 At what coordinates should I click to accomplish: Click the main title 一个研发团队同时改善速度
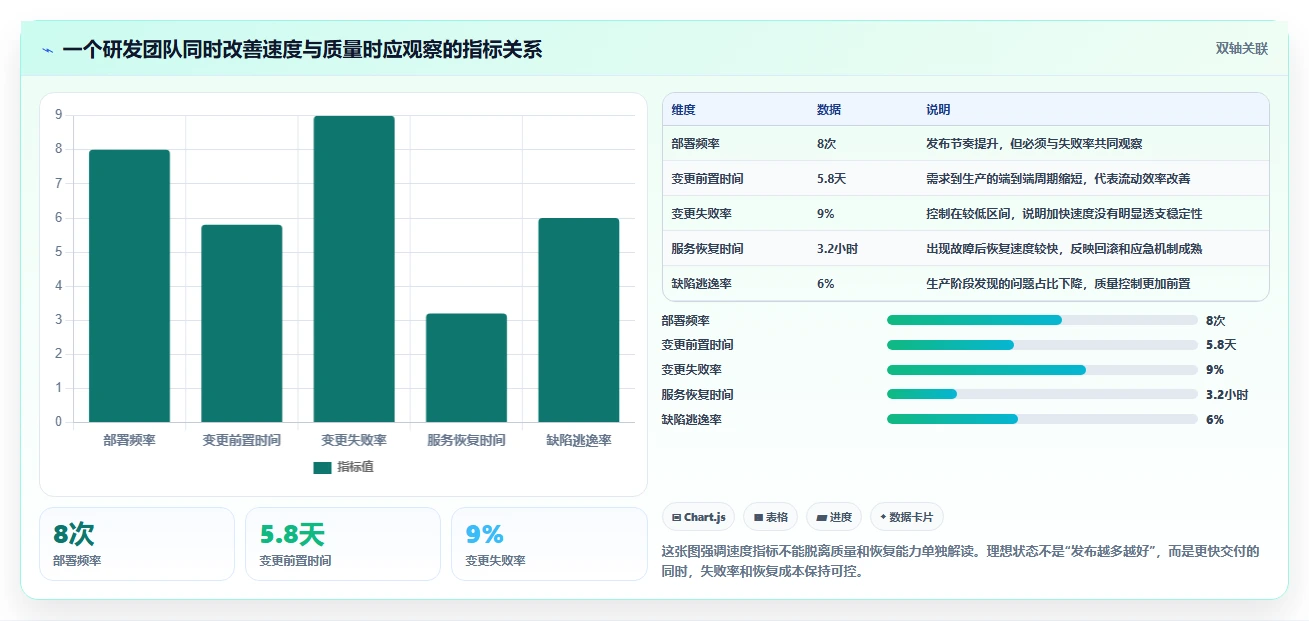(302, 50)
